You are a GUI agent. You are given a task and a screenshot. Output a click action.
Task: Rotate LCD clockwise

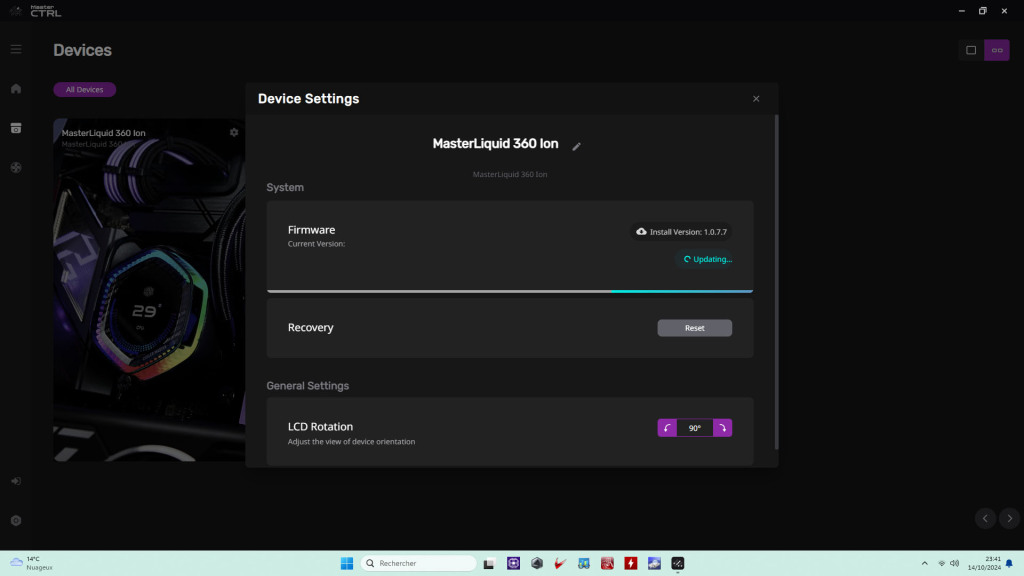pyautogui.click(x=722, y=428)
